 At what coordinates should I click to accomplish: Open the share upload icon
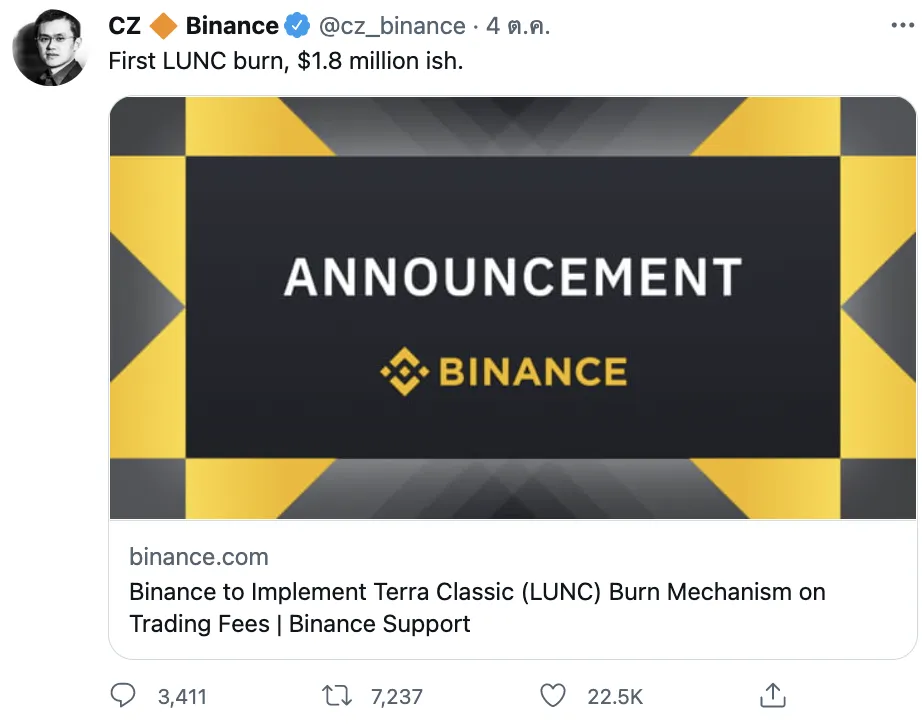tap(773, 695)
